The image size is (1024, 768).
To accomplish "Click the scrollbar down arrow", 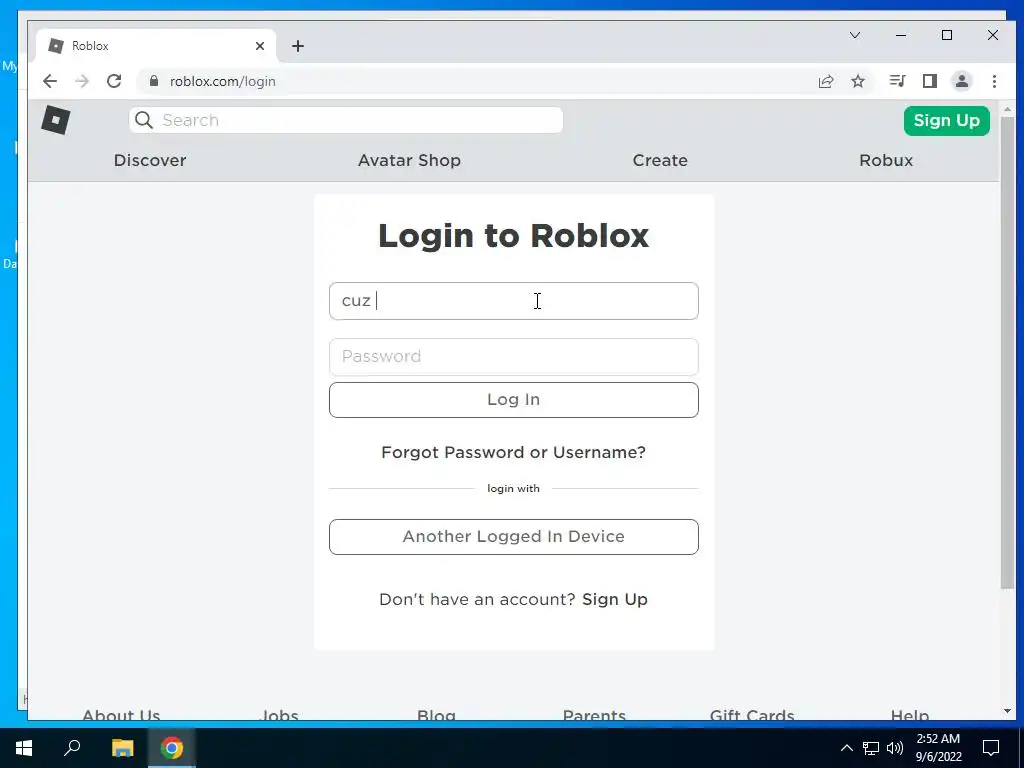I will 1007,711.
